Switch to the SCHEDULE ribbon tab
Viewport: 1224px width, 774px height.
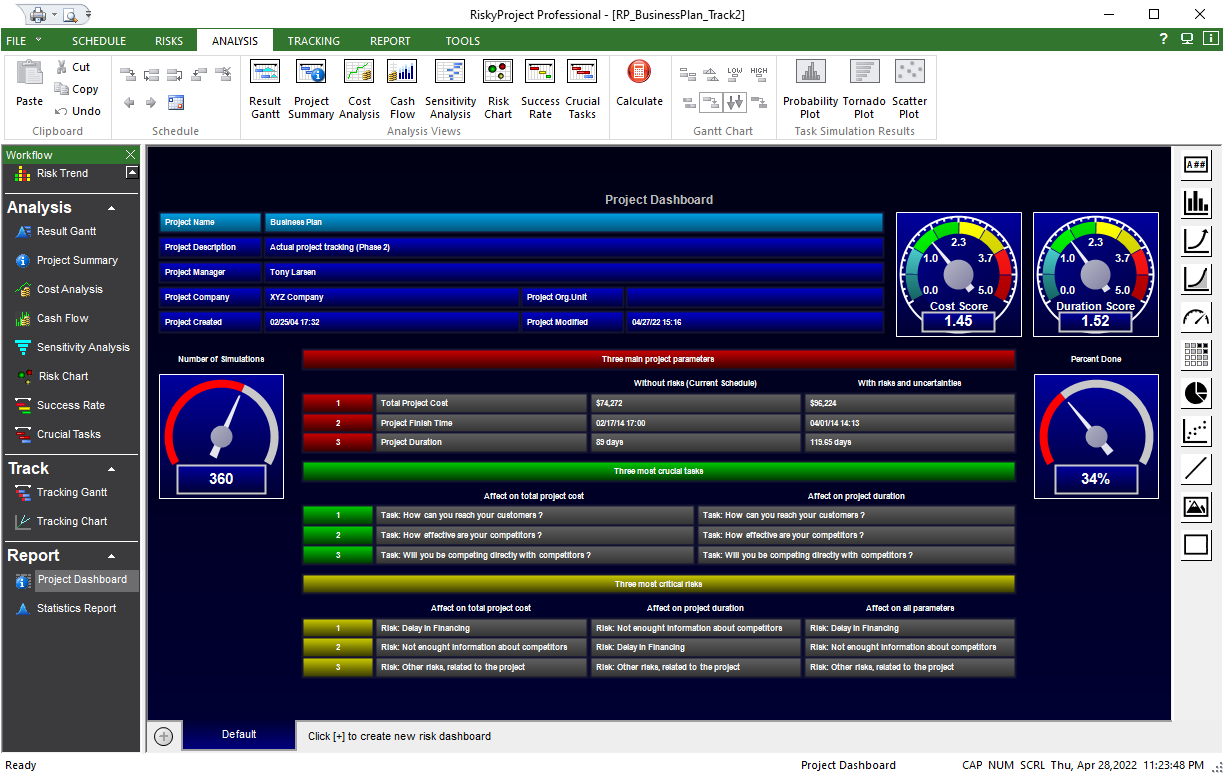[x=99, y=41]
